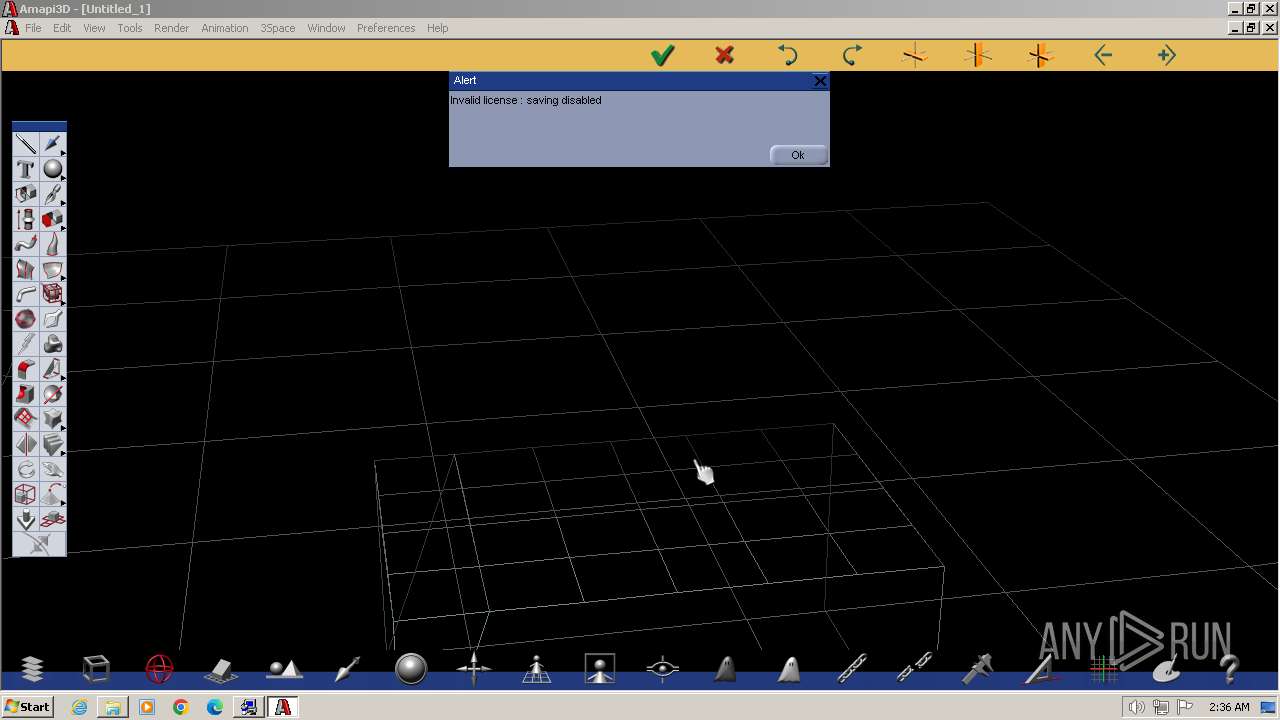The width and height of the screenshot is (1280, 720).
Task: Click the volume icon in system tray
Action: click(1137, 707)
